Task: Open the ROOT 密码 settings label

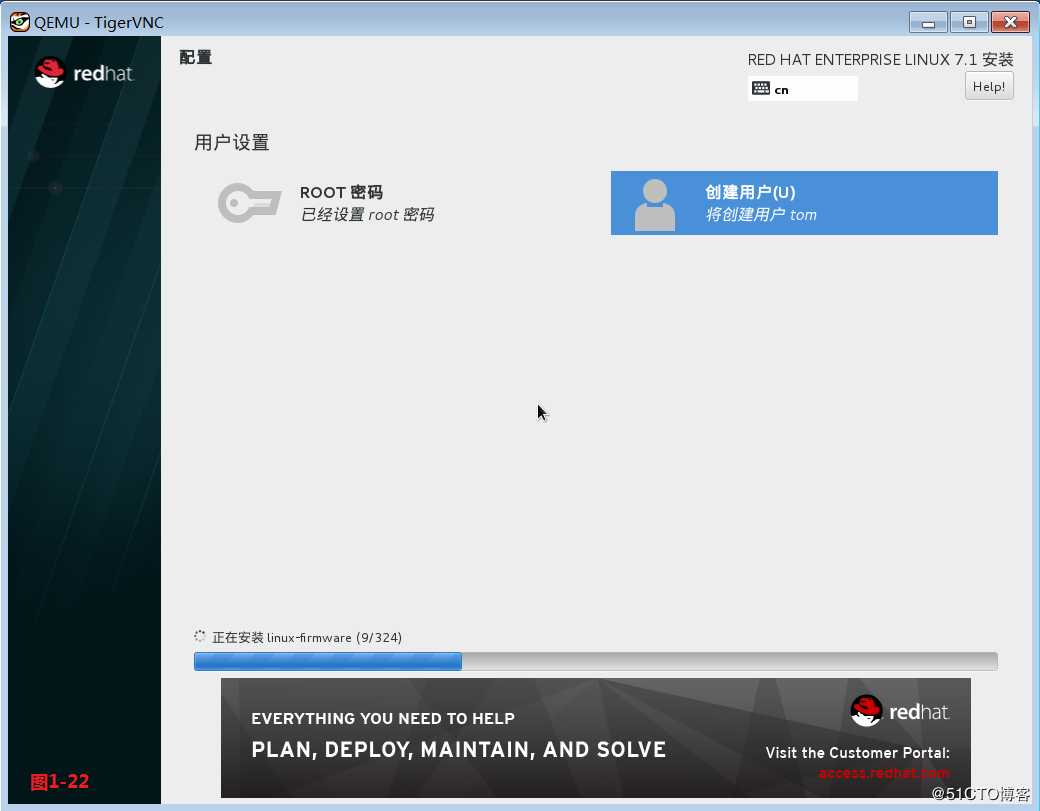Action: click(341, 192)
